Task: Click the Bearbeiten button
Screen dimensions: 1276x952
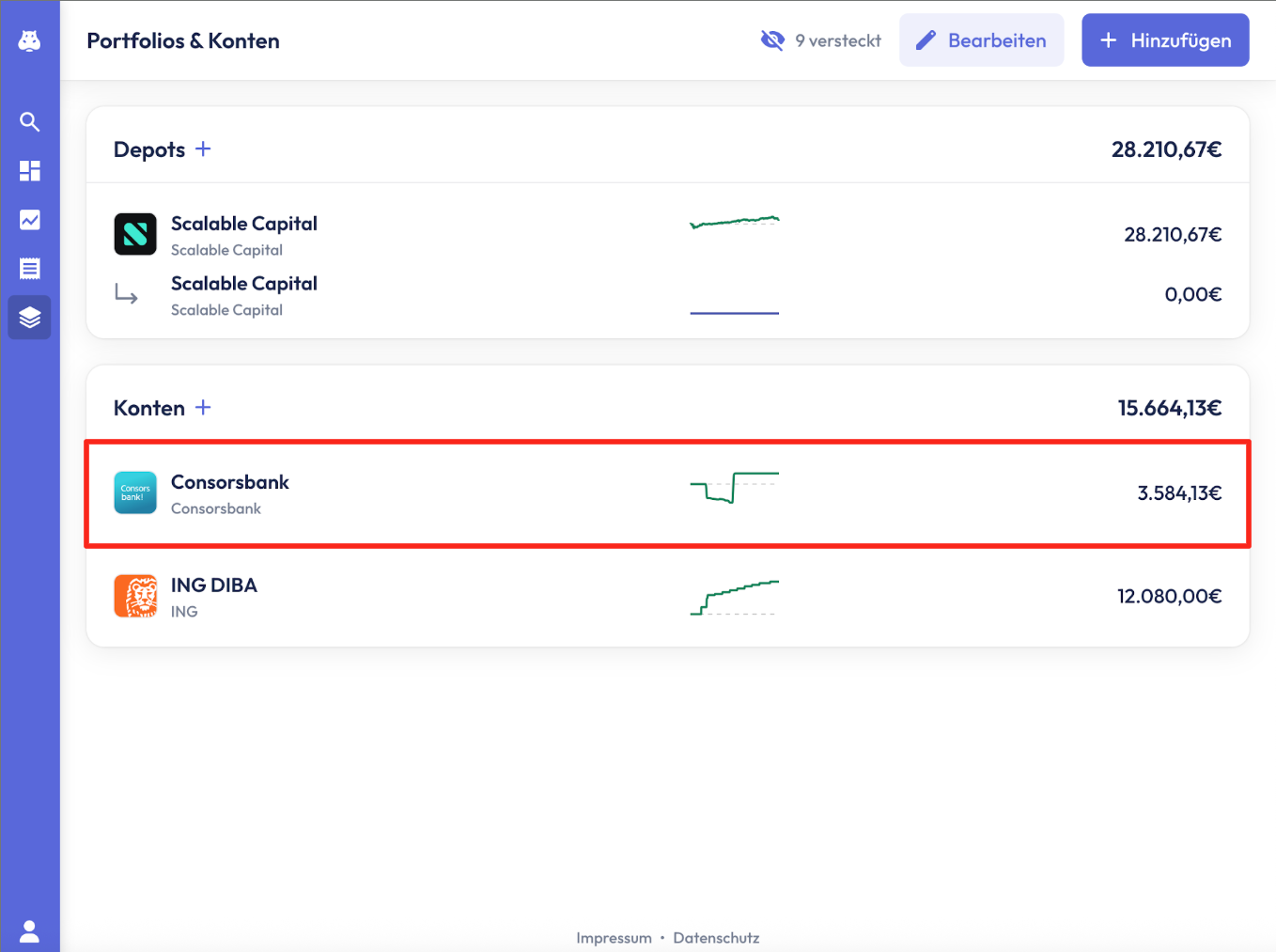Action: tap(981, 40)
